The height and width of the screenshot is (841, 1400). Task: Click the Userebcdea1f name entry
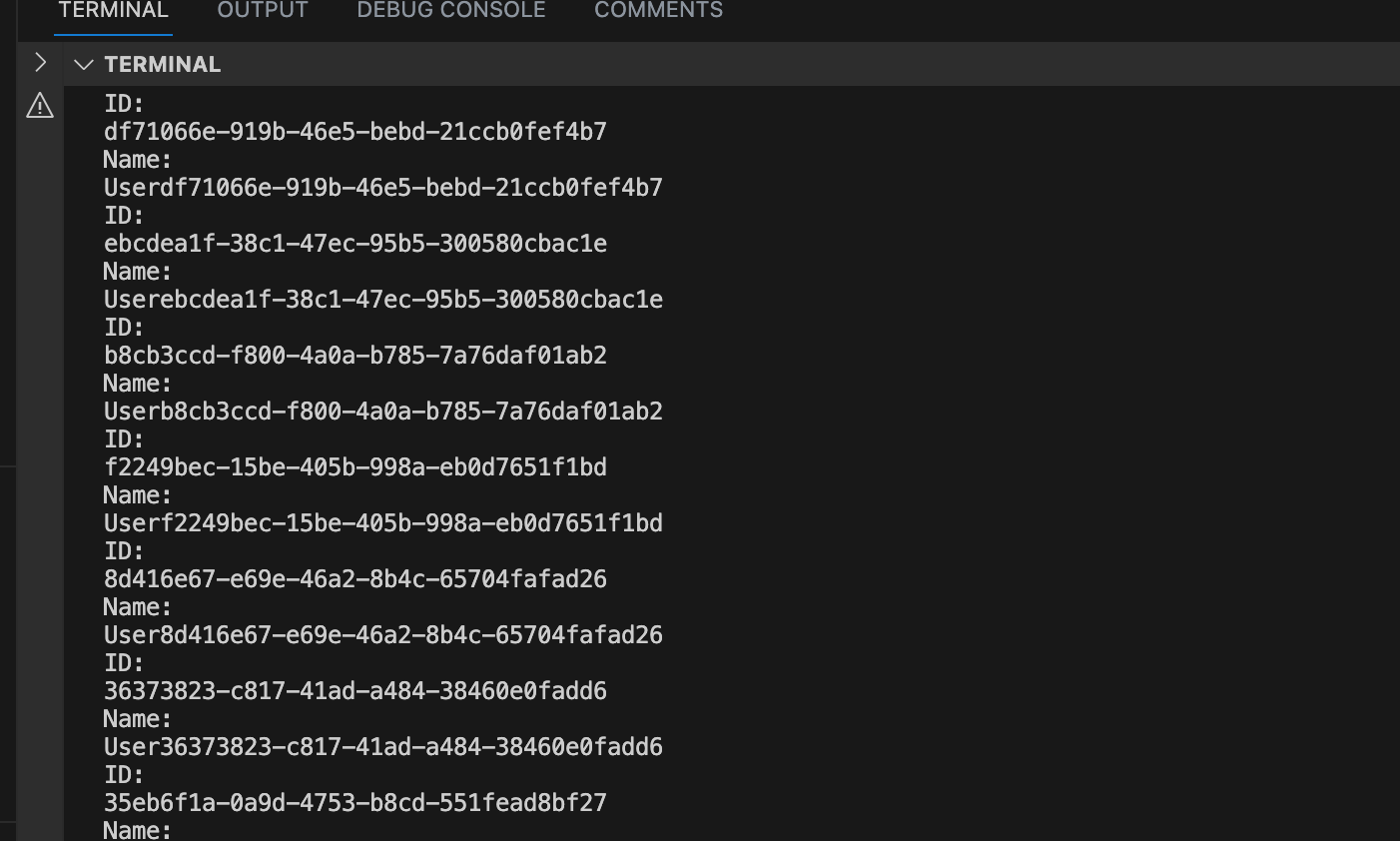coord(383,299)
